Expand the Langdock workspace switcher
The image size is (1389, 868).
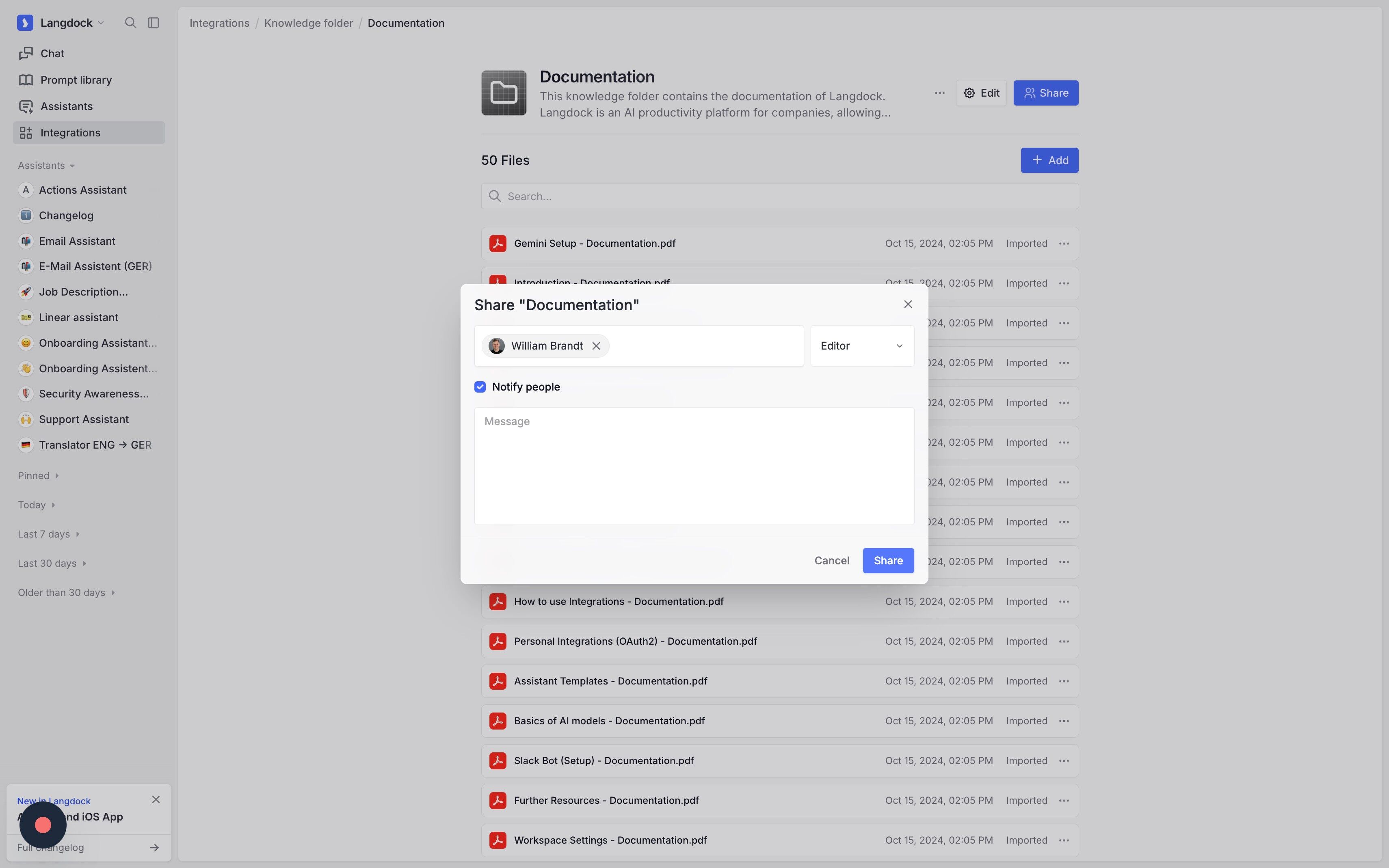pos(66,23)
